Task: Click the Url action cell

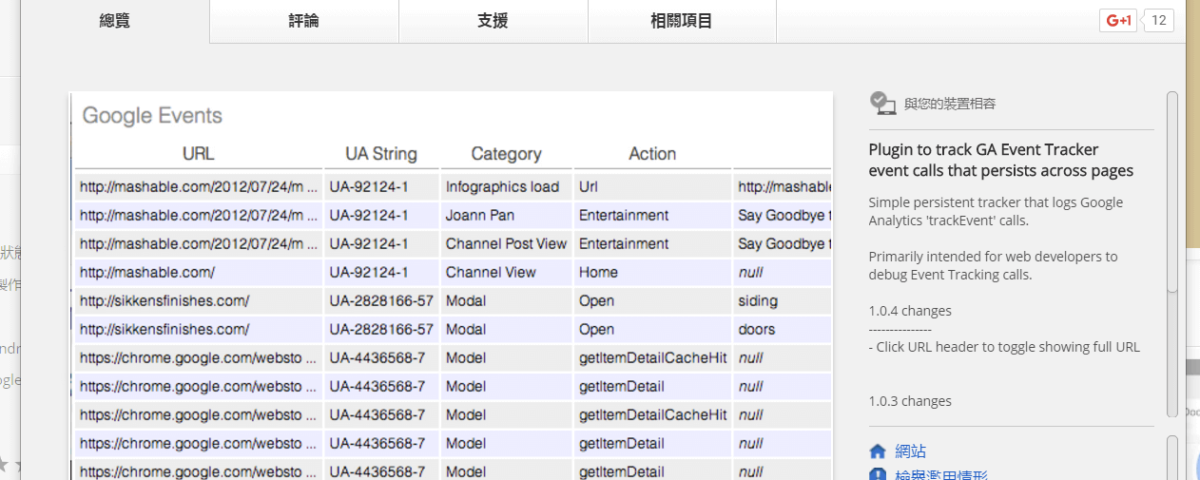Action: [652, 187]
